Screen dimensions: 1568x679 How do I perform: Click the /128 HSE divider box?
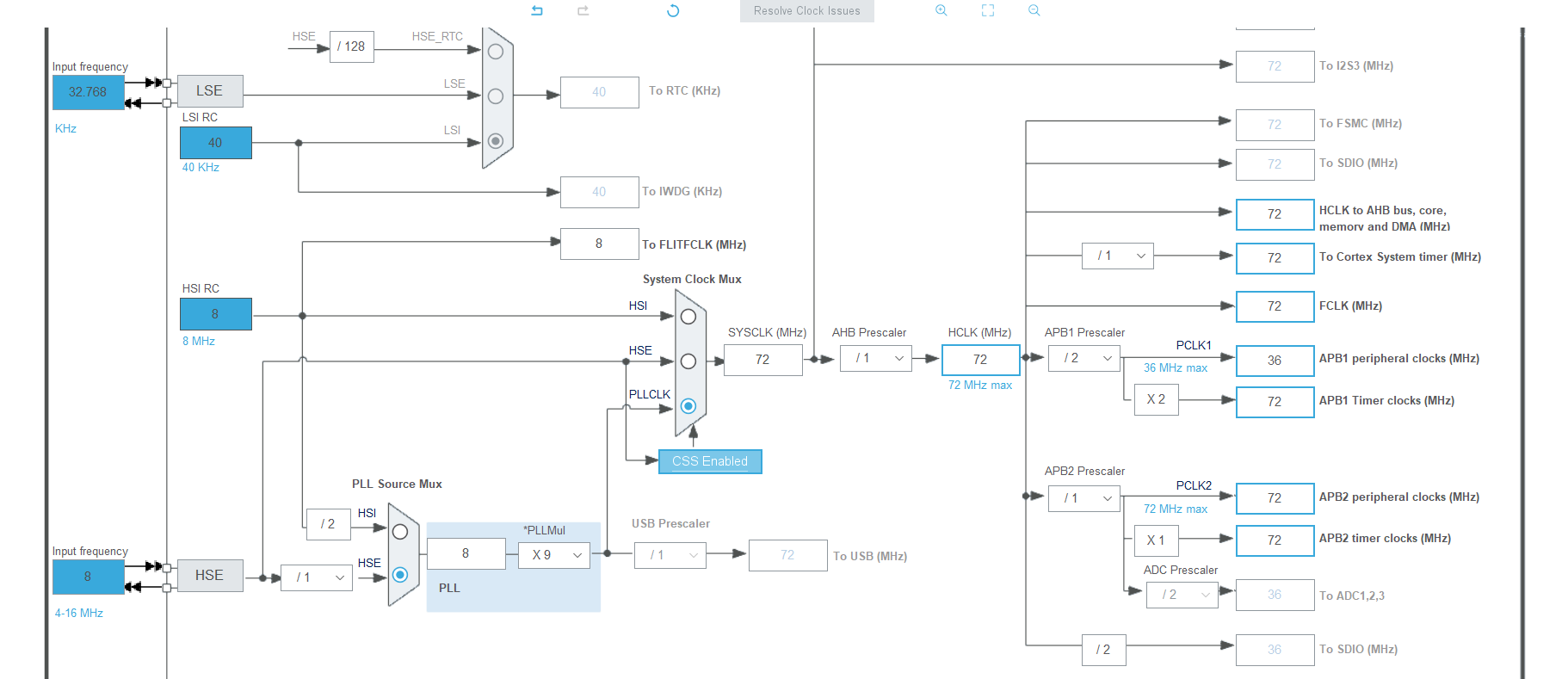352,46
